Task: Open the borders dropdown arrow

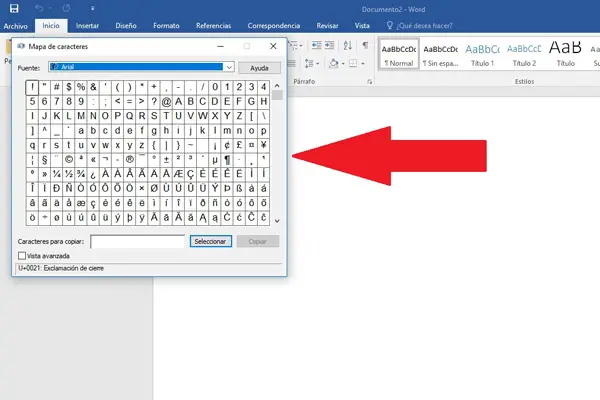Action: [x=363, y=64]
